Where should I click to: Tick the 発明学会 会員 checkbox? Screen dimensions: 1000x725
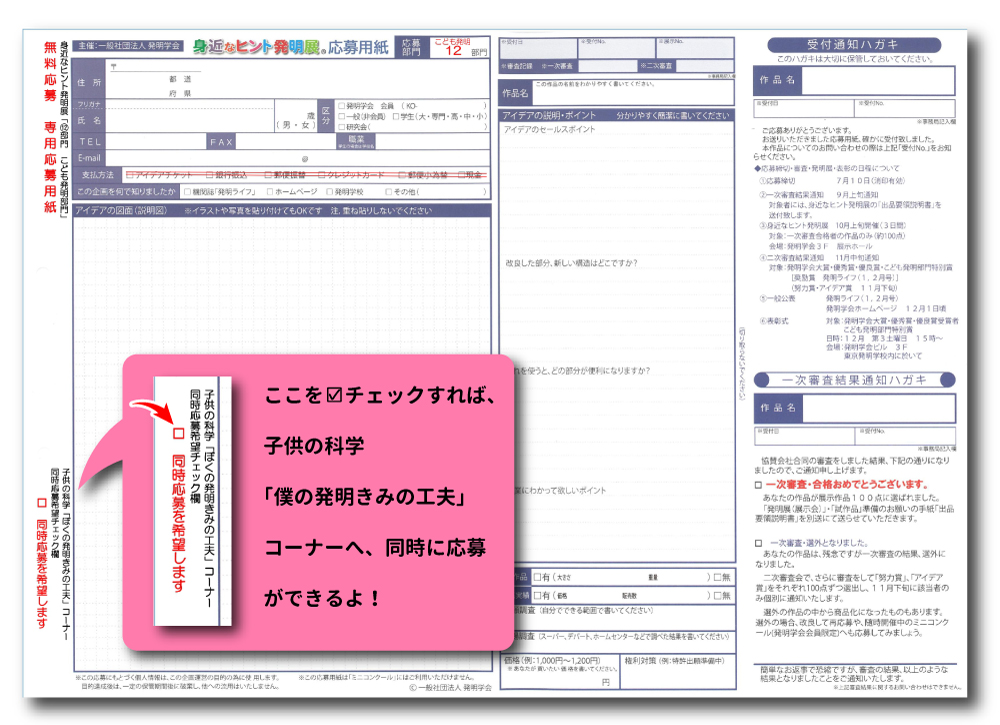tap(341, 105)
